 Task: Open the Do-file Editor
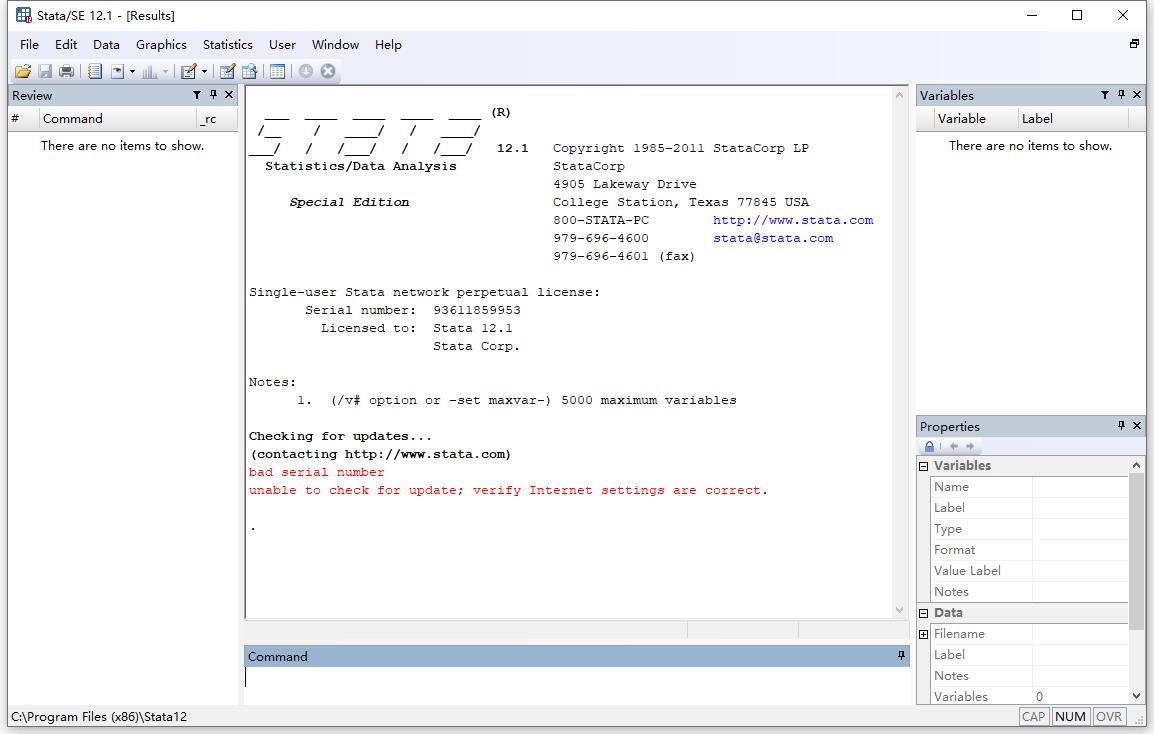coord(189,71)
